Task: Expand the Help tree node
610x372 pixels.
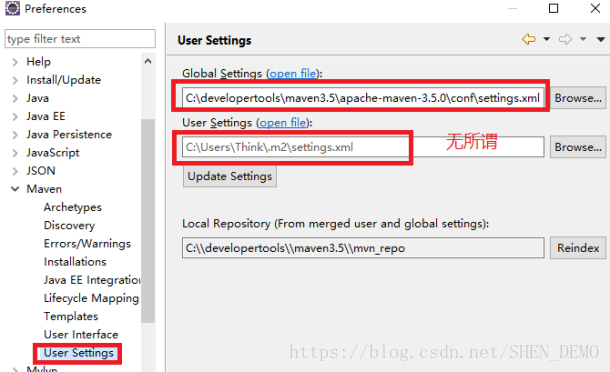Action: [x=15, y=62]
